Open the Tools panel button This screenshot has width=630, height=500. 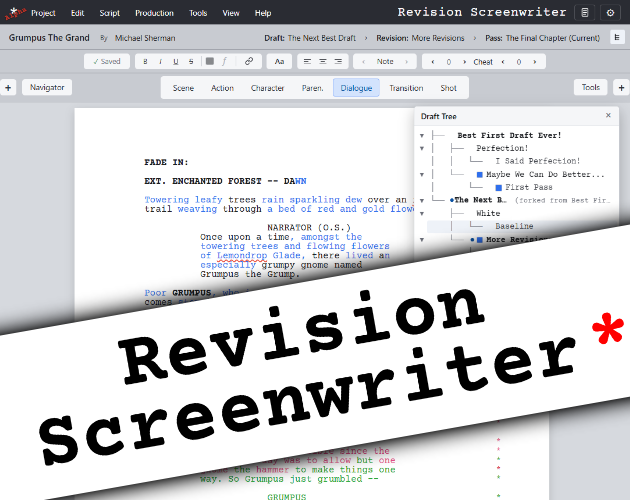(x=591, y=87)
